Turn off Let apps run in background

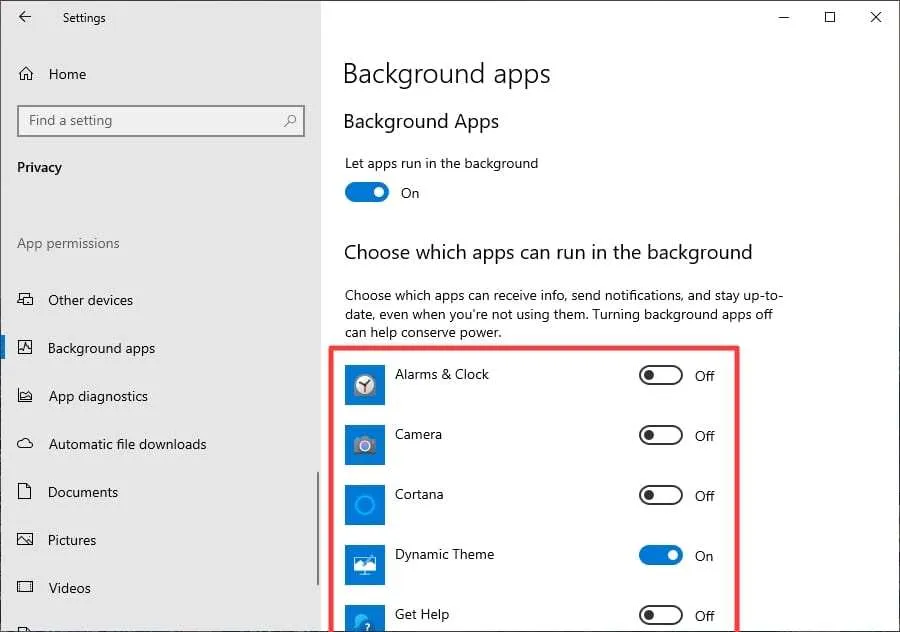367,193
